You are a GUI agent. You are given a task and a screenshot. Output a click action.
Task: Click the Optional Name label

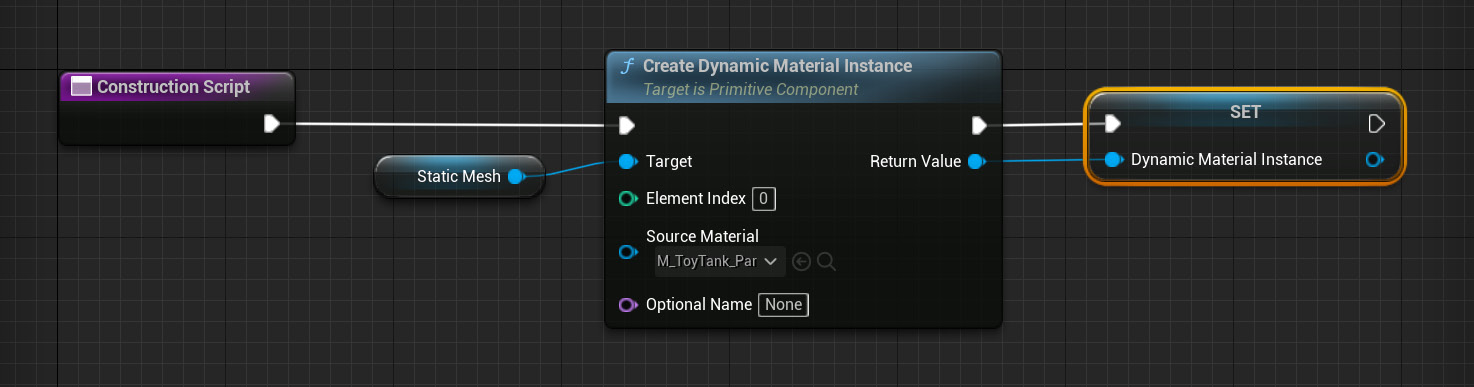tap(699, 304)
